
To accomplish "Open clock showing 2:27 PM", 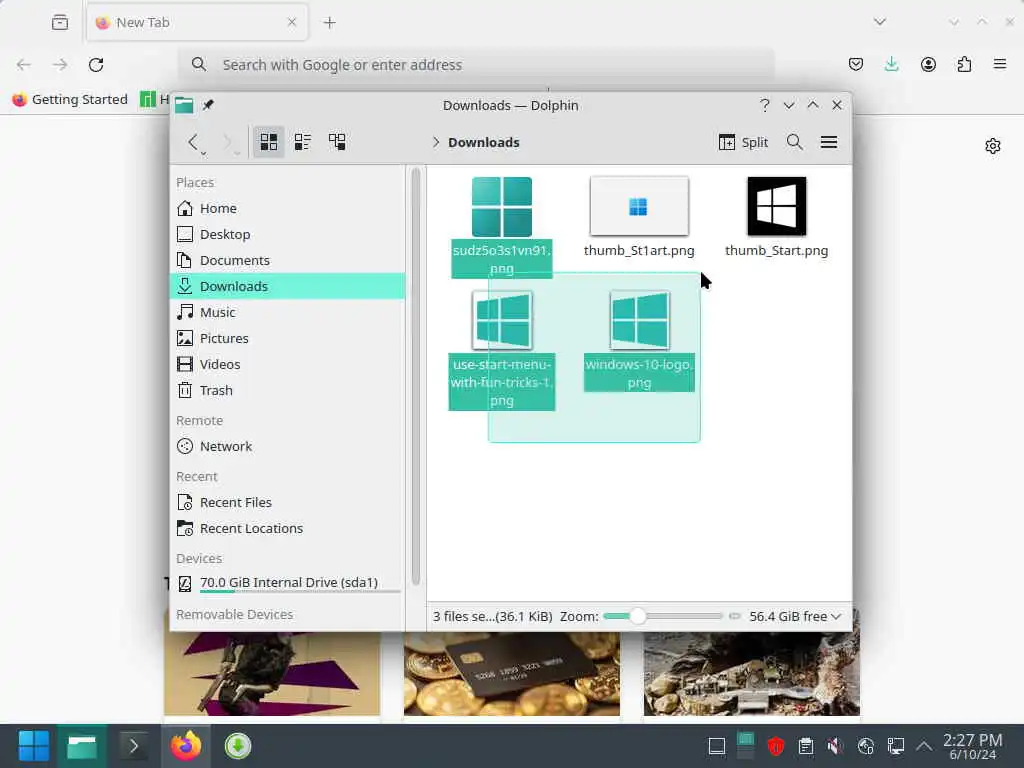I will click(973, 746).
